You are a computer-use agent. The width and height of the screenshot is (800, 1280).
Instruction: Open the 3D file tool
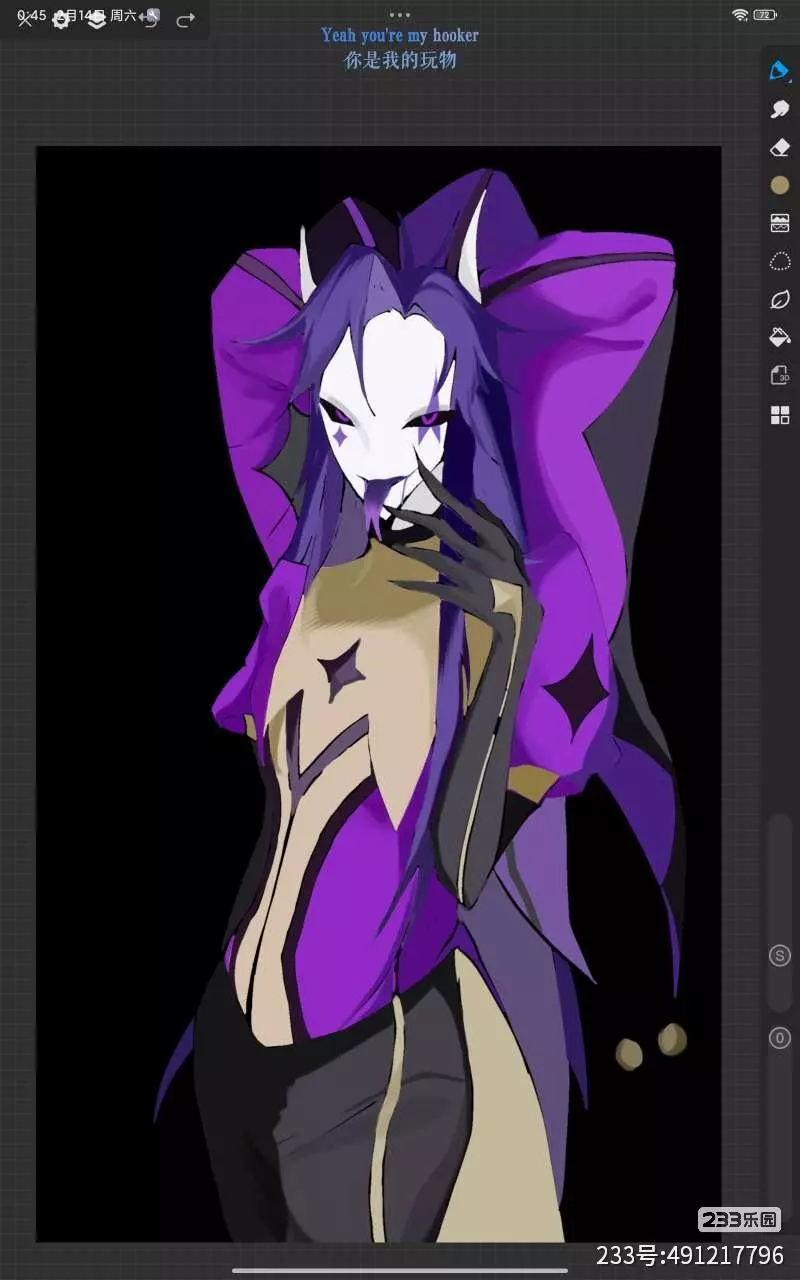coord(780,376)
